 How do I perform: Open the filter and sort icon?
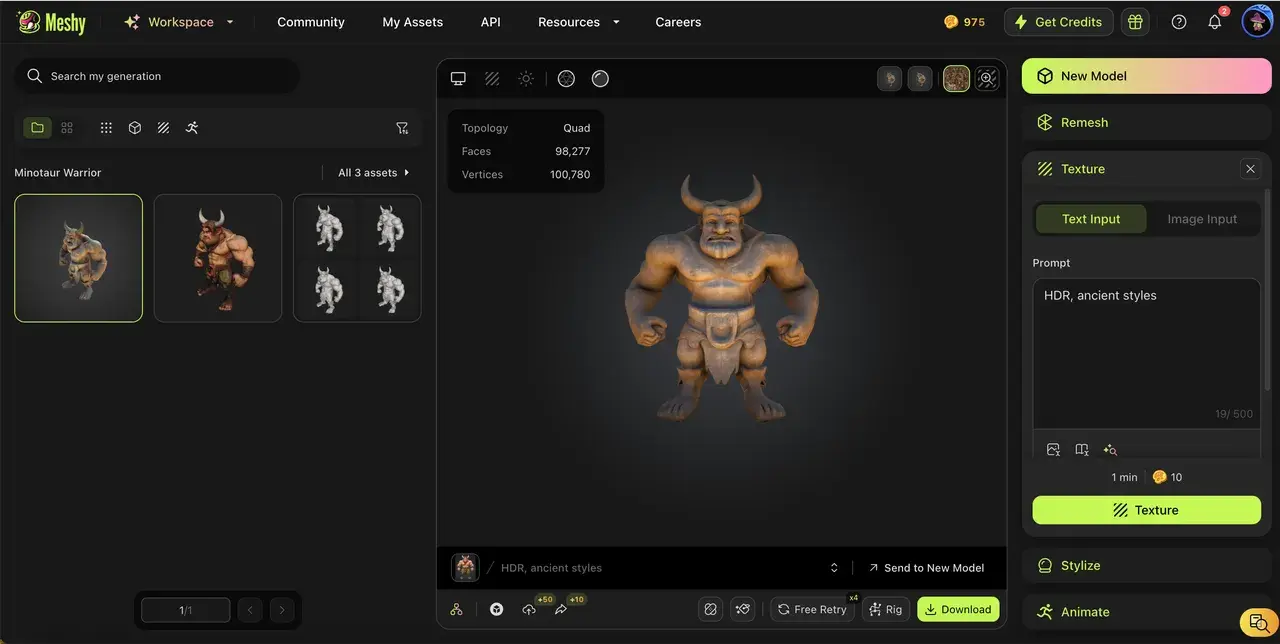pyautogui.click(x=402, y=128)
